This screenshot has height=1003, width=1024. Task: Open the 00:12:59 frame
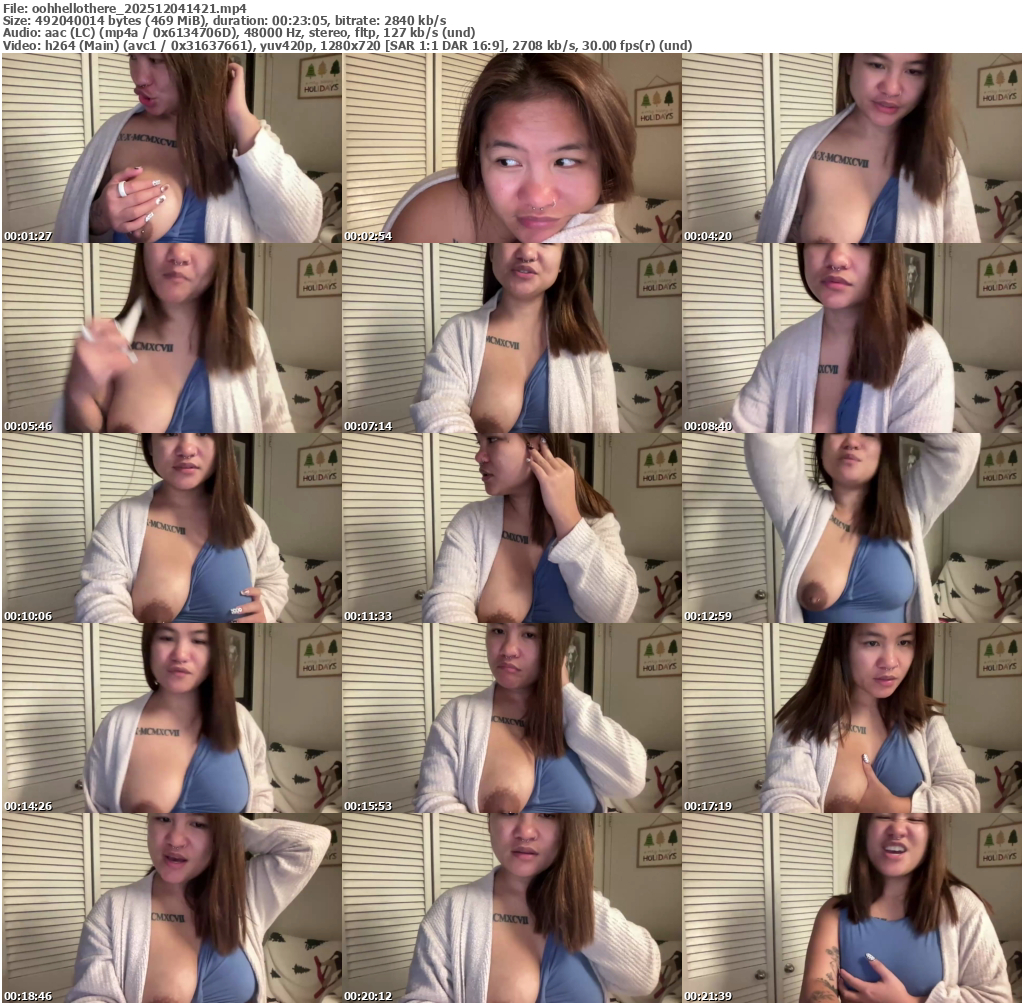click(851, 528)
